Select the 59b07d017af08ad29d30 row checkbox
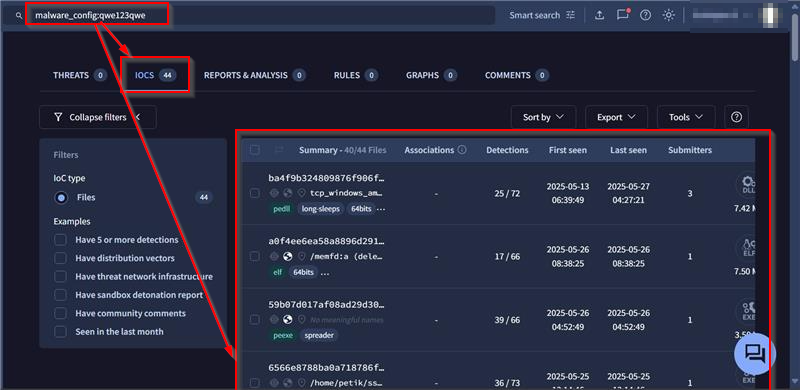Image resolution: width=800 pixels, height=390 pixels. (255, 320)
